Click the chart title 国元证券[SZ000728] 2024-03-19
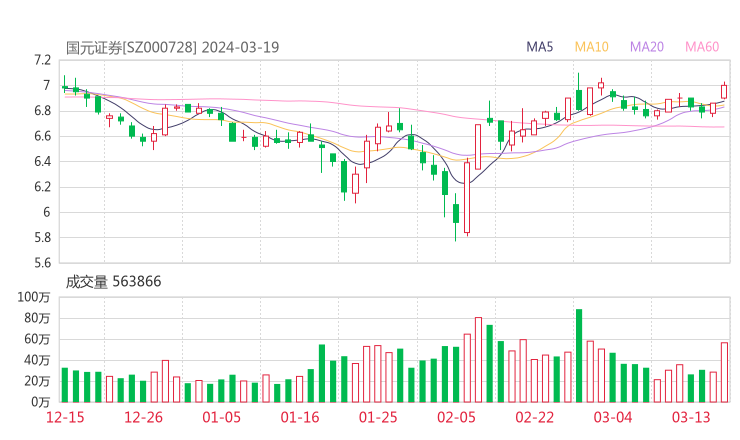The image size is (740, 440). click(172, 47)
